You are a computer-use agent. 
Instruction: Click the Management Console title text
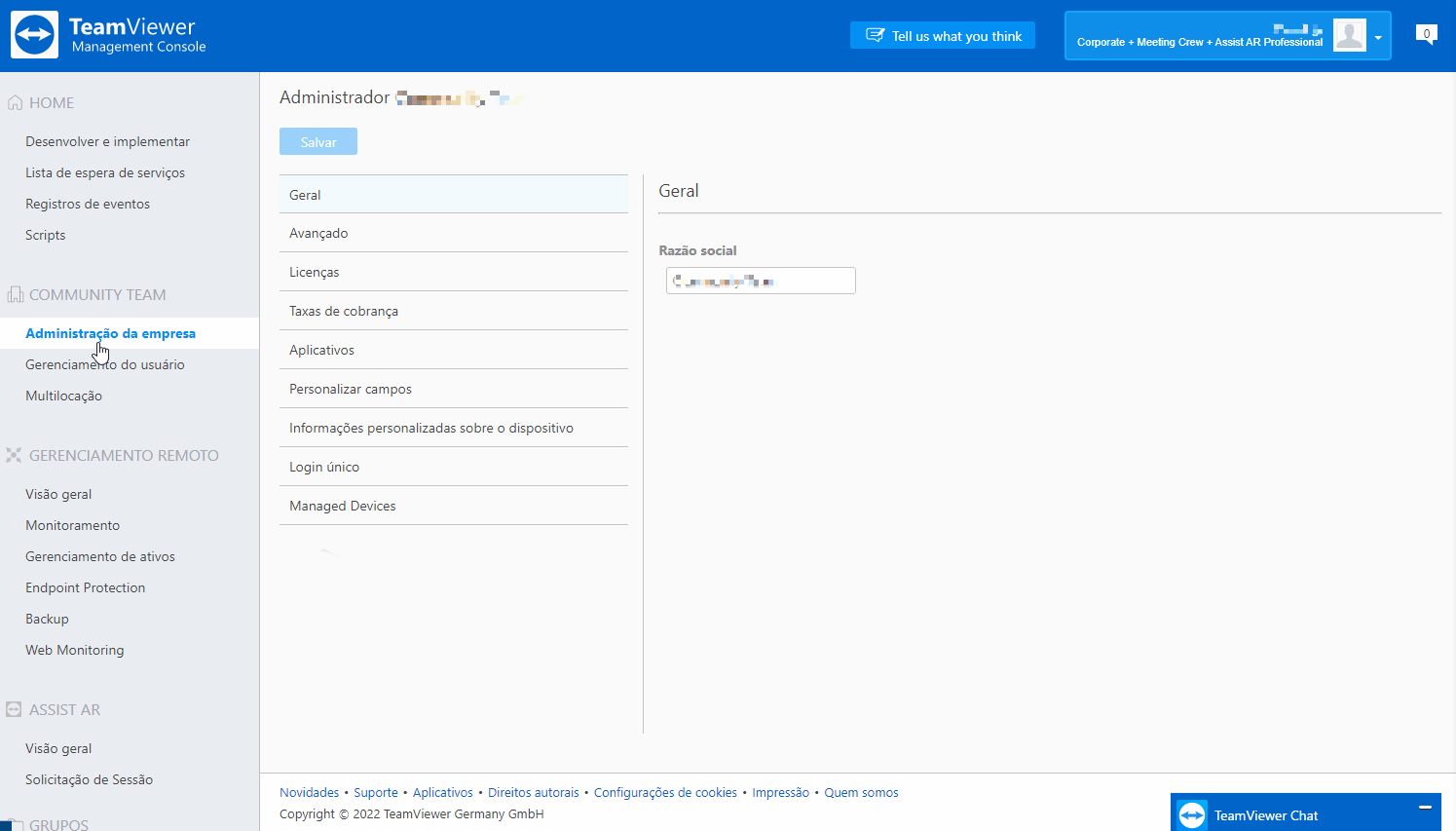pos(139,47)
